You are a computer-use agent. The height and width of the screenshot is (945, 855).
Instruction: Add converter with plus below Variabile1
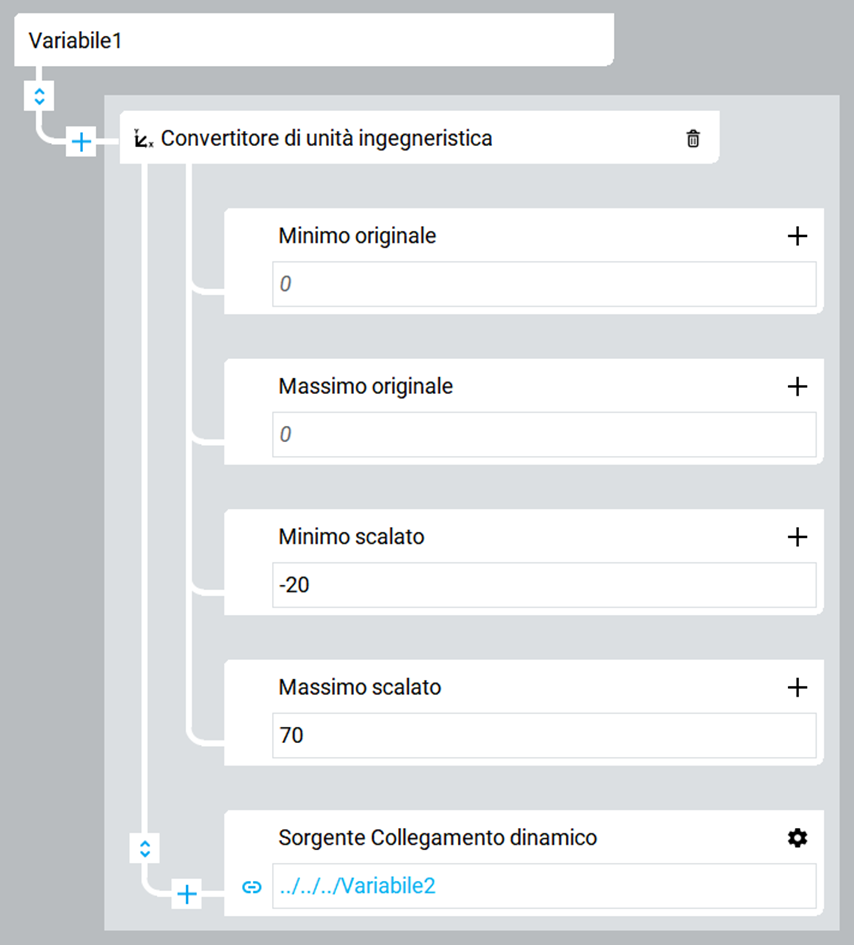[81, 142]
